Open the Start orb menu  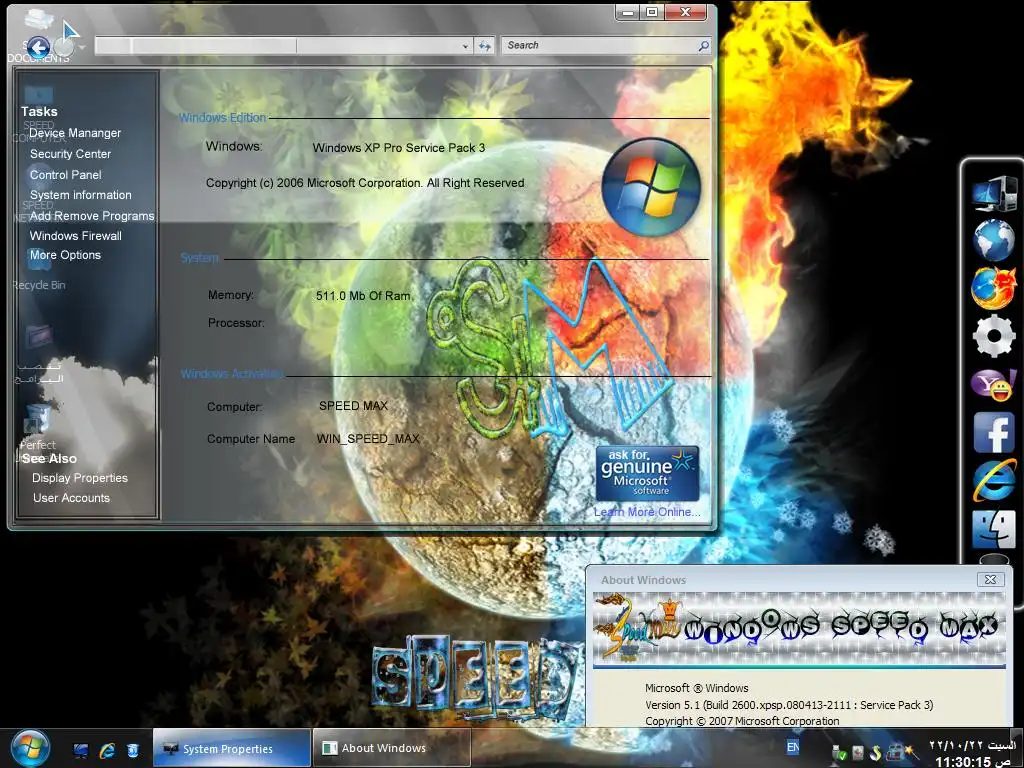tap(29, 748)
